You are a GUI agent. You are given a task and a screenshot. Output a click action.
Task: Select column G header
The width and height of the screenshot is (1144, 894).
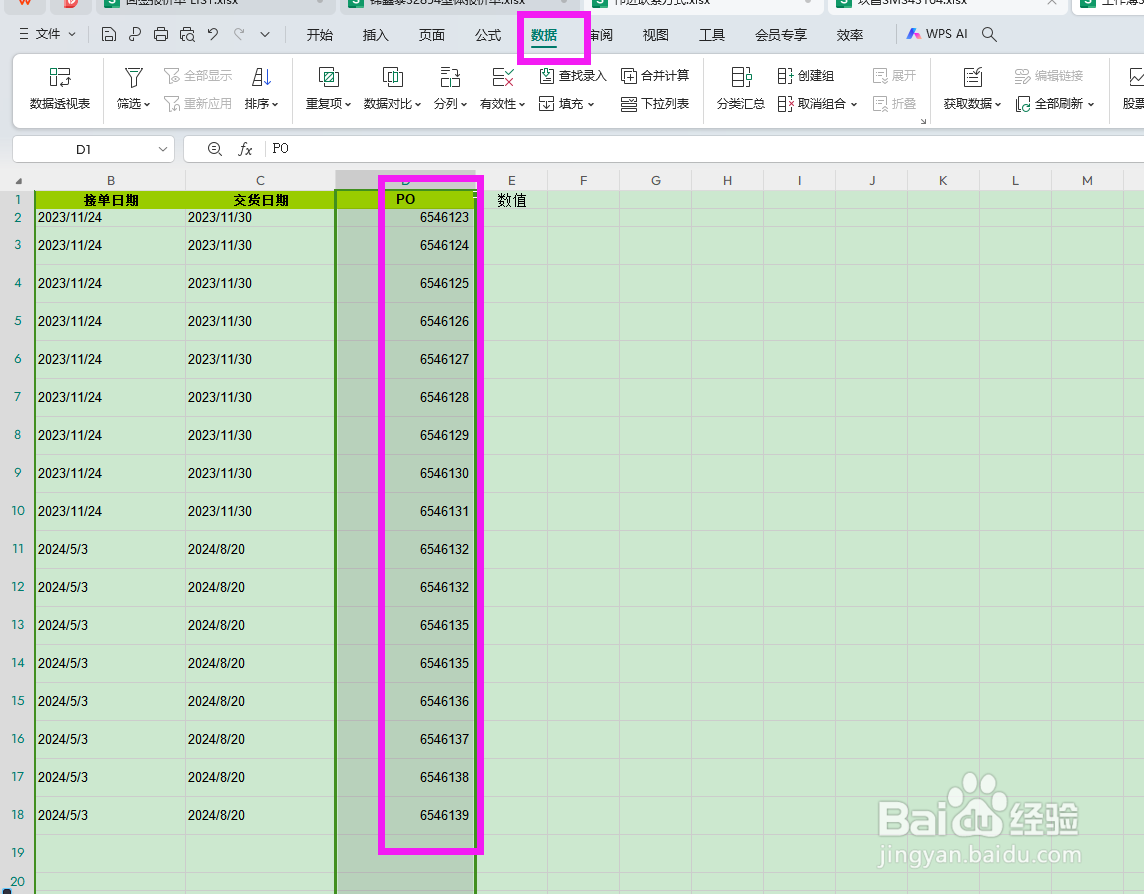(x=656, y=180)
